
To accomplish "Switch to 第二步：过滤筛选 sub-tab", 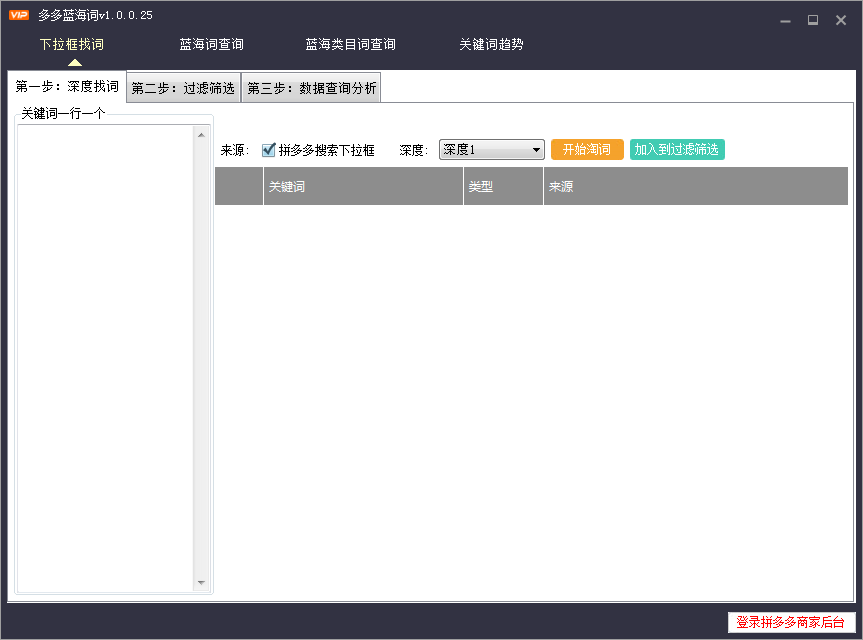I will click(x=183, y=88).
